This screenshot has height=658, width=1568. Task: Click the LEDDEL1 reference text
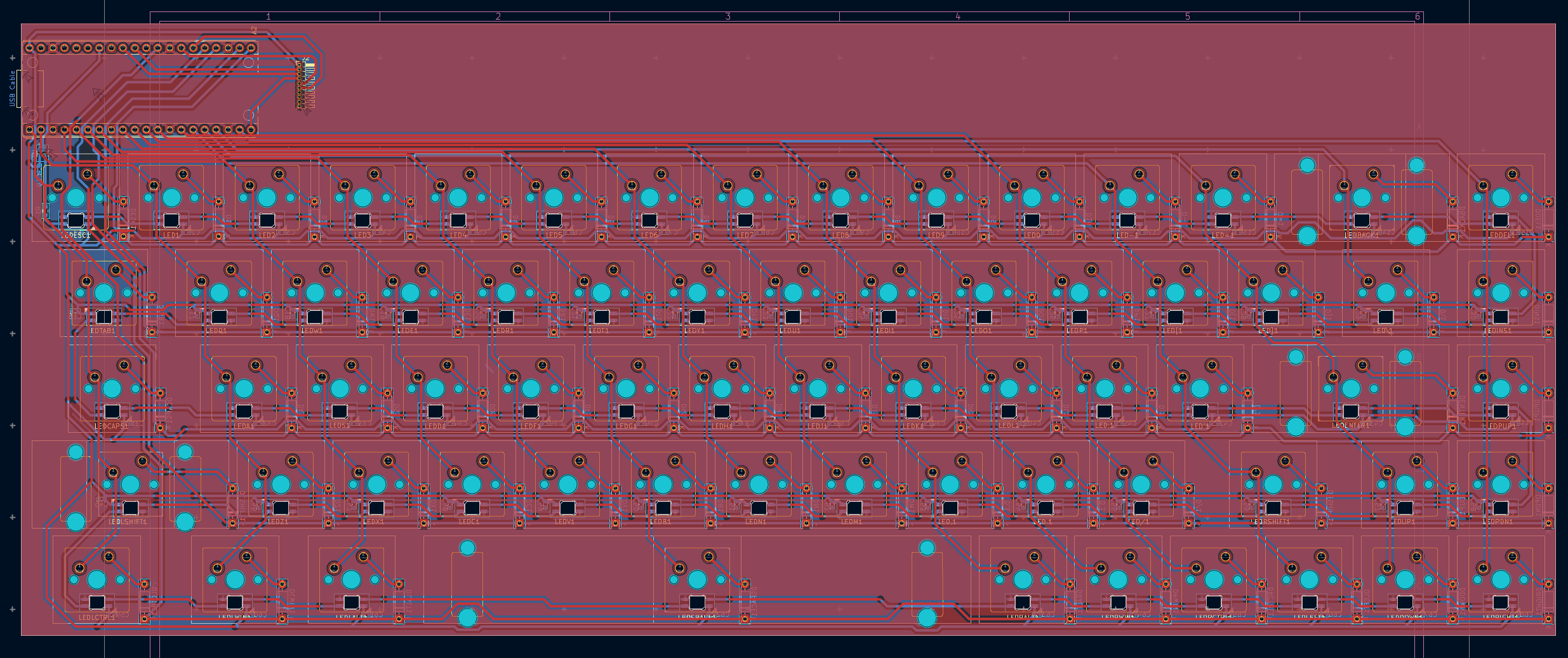point(1501,235)
